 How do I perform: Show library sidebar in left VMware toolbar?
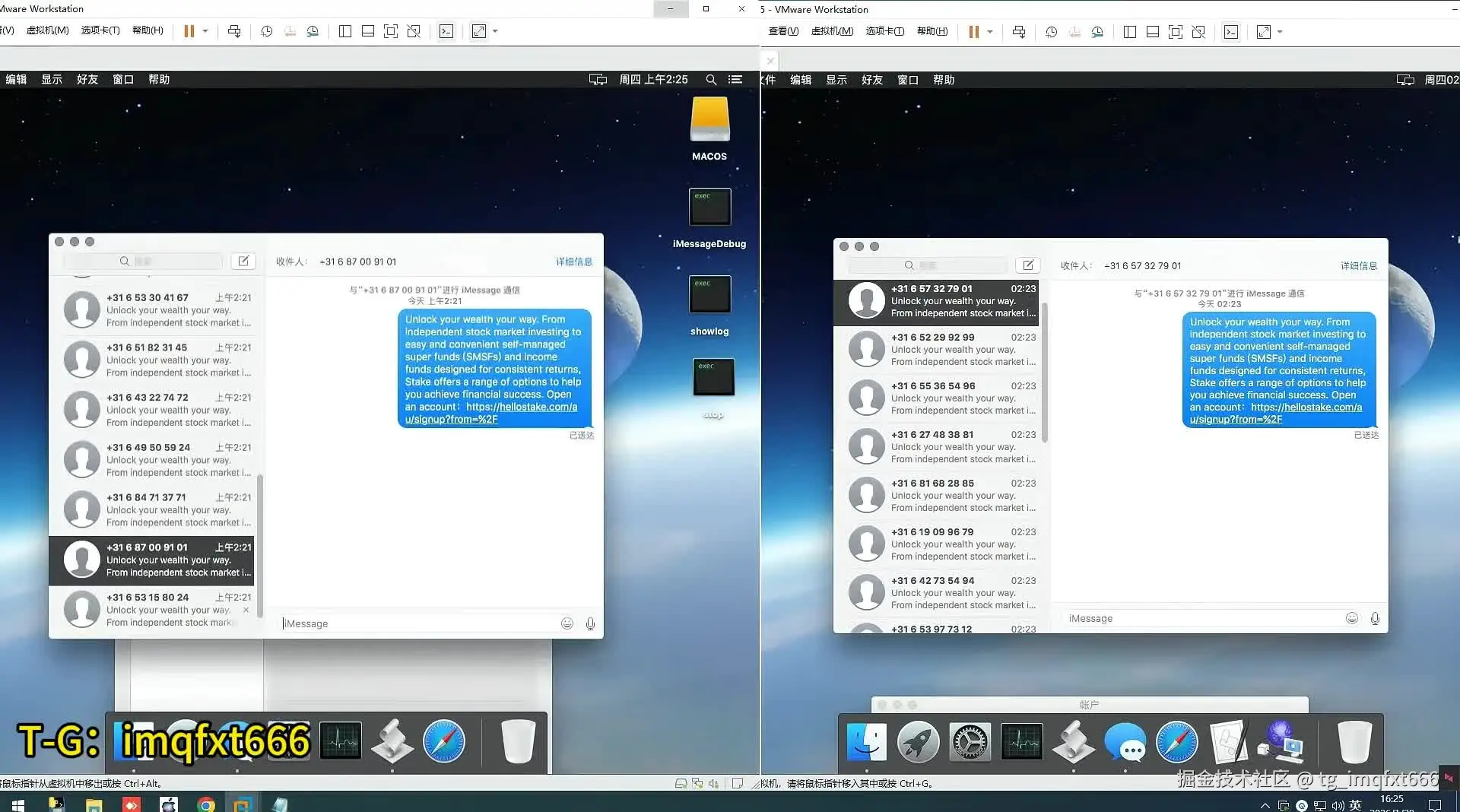(345, 31)
